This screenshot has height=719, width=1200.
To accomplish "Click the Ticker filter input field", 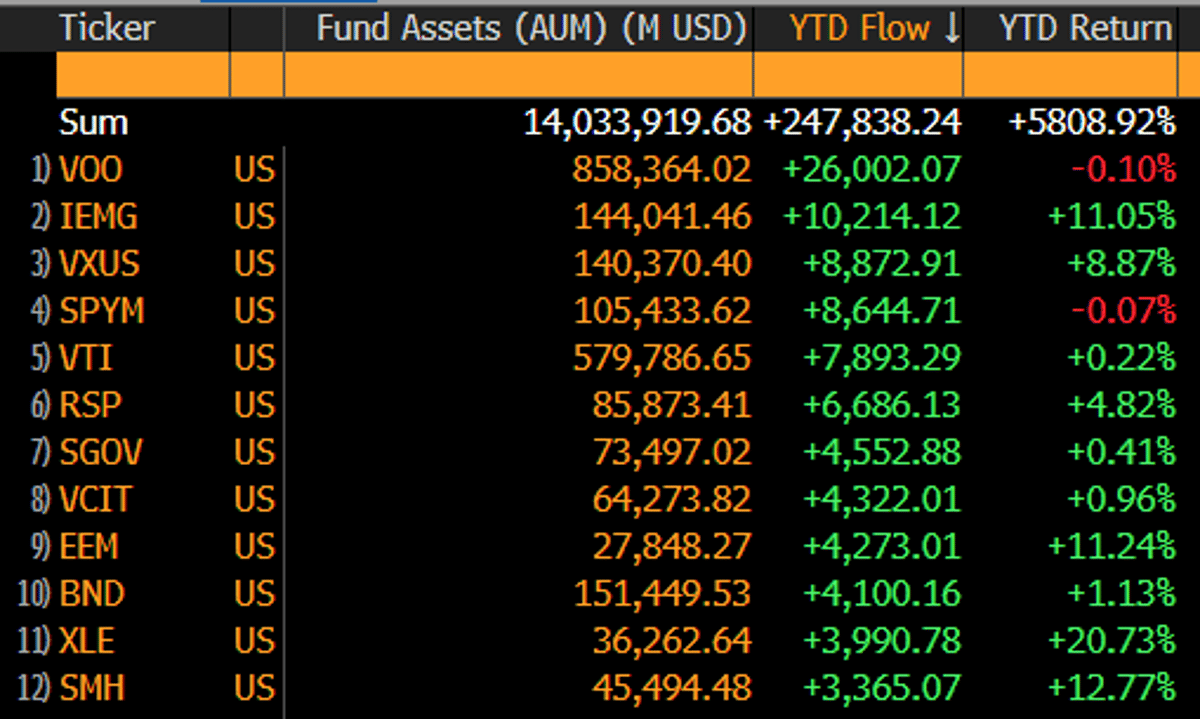I will 145,75.
